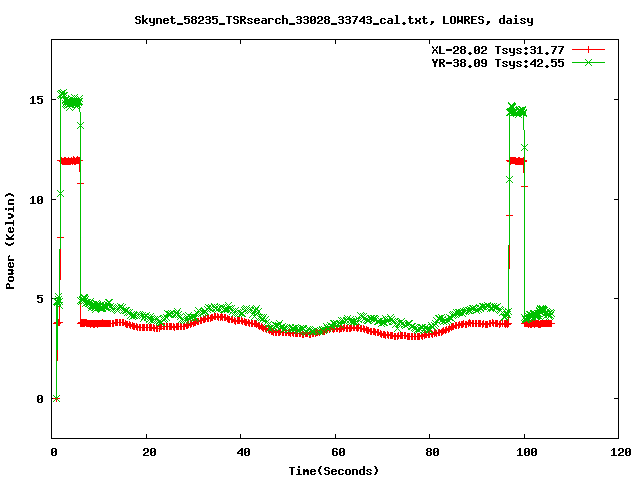The width and height of the screenshot is (640, 480).
Task: Click the y-axis tick label 10
Action: click(36, 200)
